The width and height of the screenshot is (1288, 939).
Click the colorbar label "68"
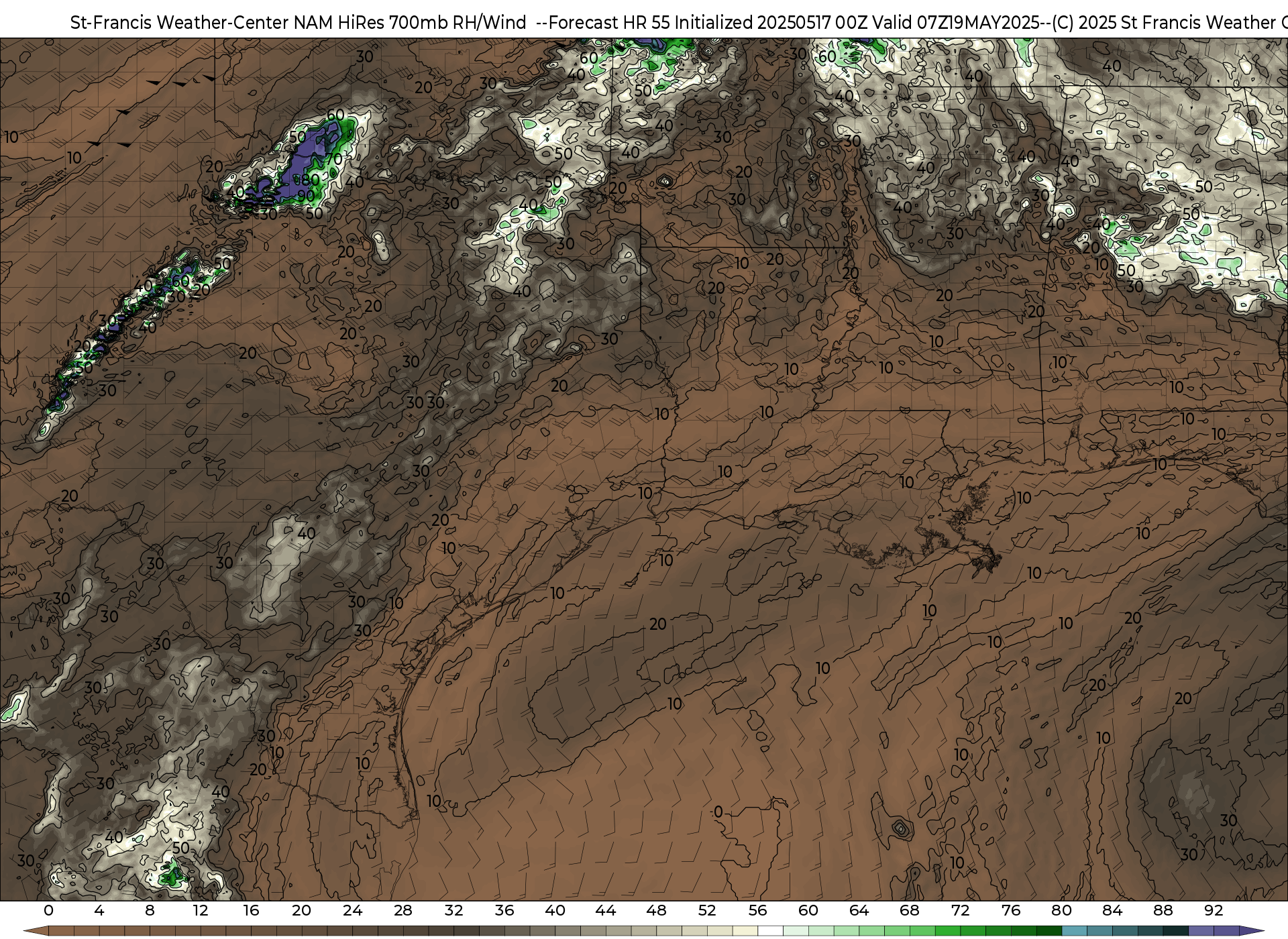click(910, 910)
